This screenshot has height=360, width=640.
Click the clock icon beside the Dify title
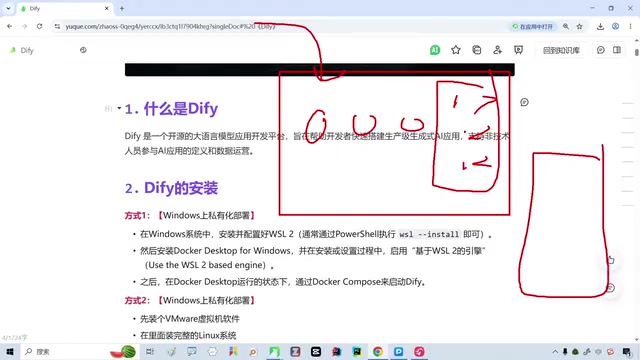(83, 50)
